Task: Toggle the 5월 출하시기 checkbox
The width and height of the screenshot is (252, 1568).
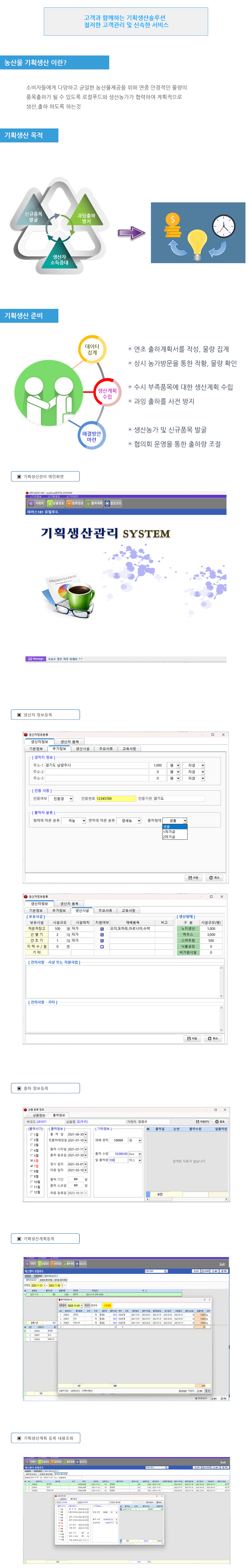Action: tap(32, 1155)
